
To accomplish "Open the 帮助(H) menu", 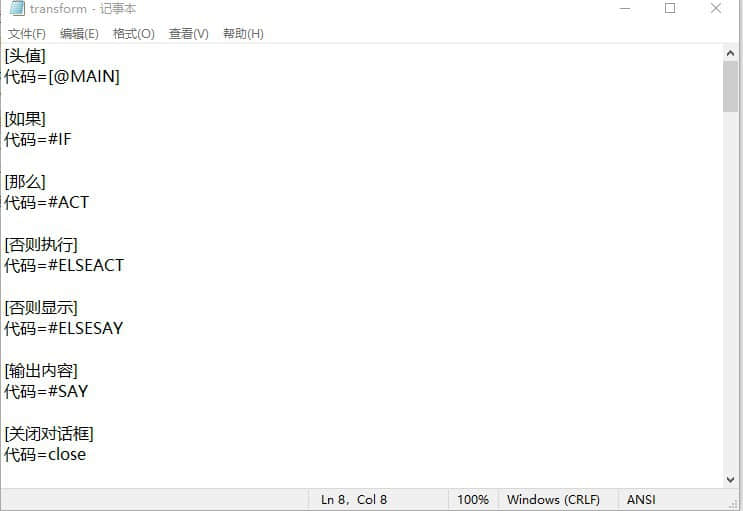I will point(243,34).
